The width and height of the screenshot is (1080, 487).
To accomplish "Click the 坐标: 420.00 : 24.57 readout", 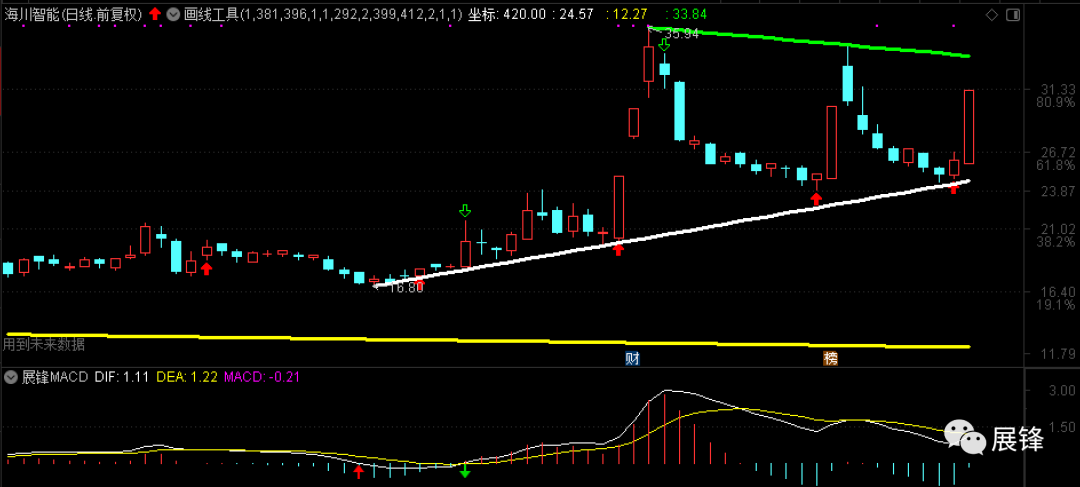I will click(530, 14).
